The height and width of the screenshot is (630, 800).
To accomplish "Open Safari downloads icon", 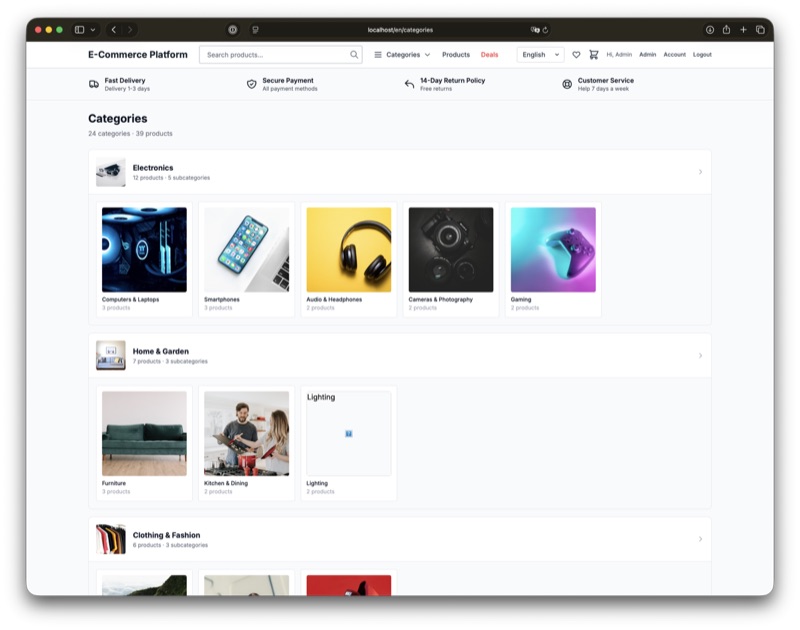I will (710, 30).
